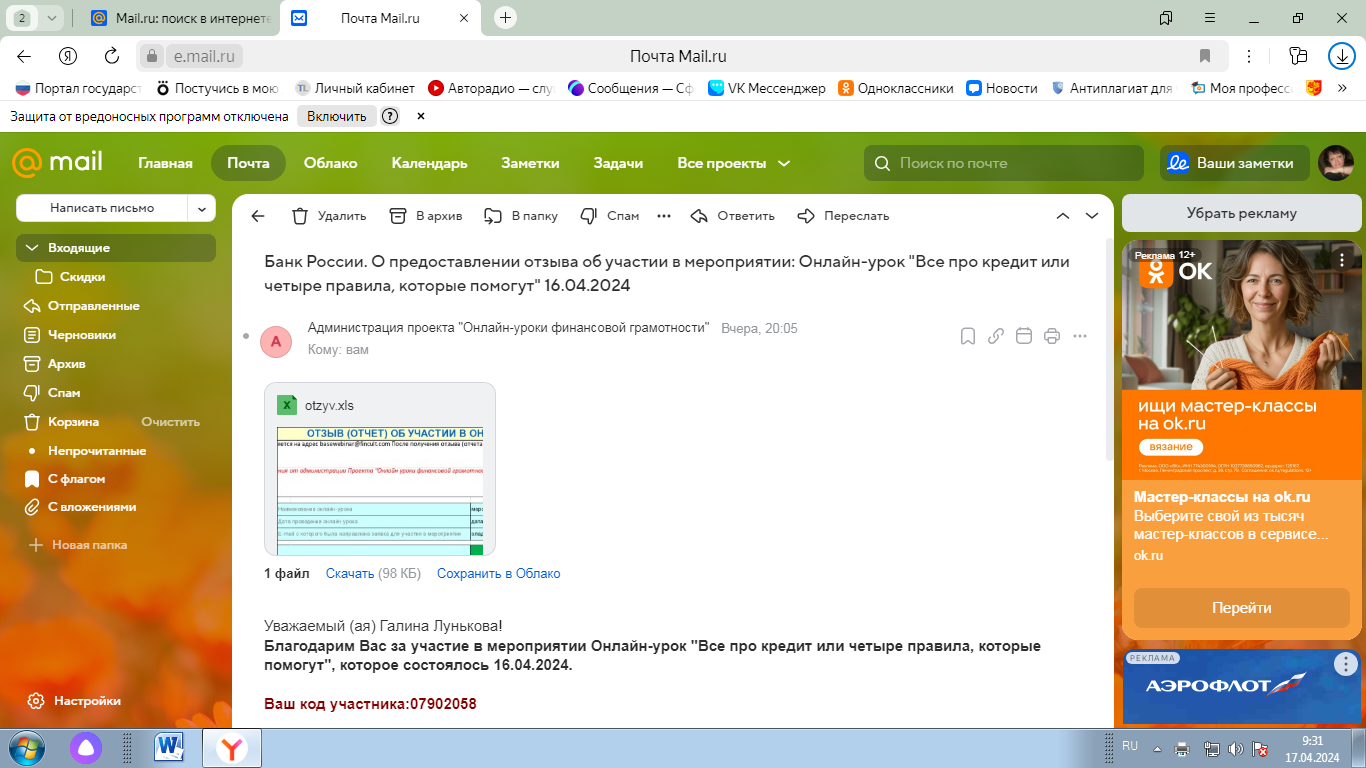Collapse the Входящие folder chevron
Image resolution: width=1366 pixels, height=768 pixels.
(31, 248)
